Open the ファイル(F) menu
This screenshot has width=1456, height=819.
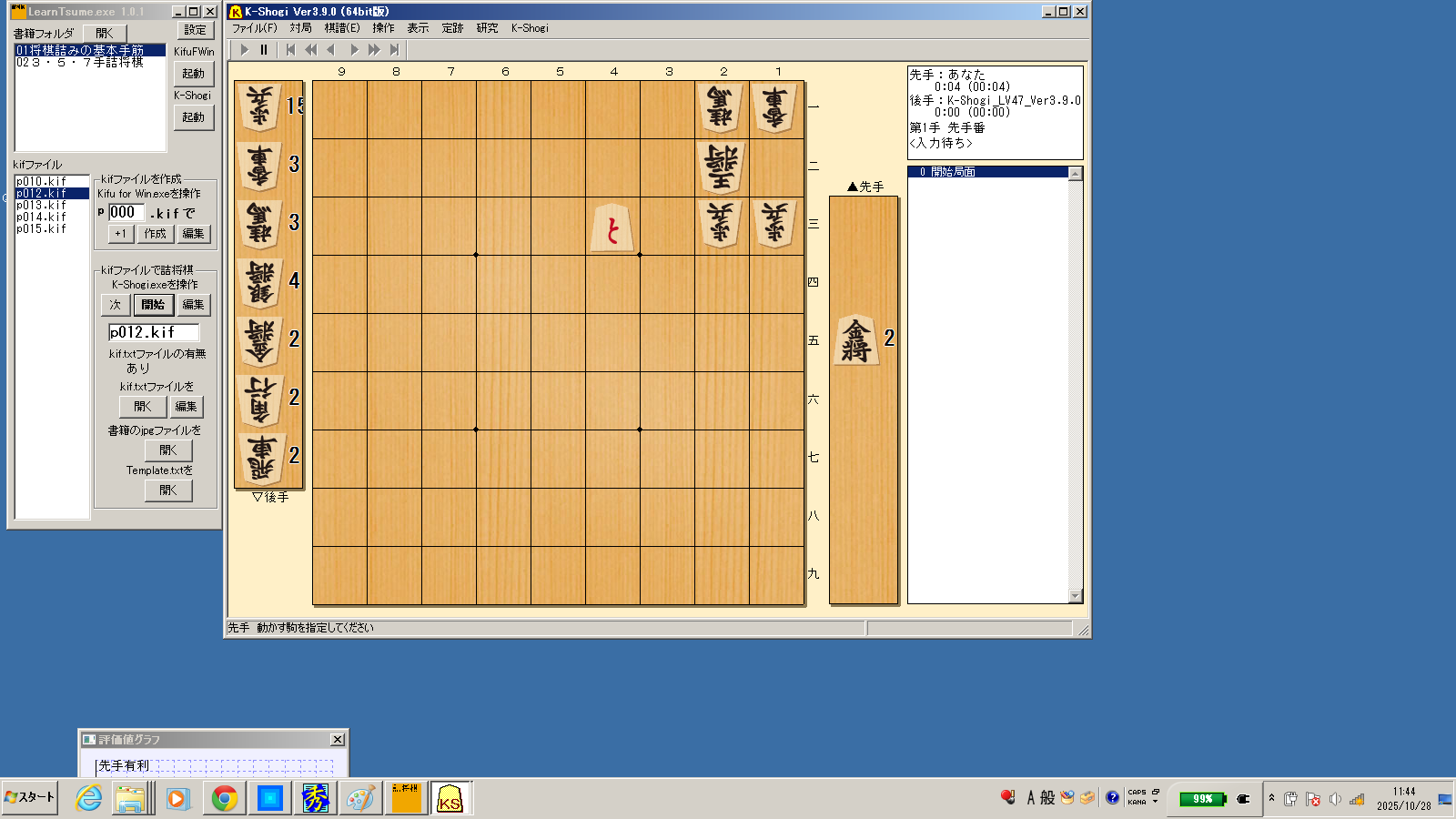point(254,28)
